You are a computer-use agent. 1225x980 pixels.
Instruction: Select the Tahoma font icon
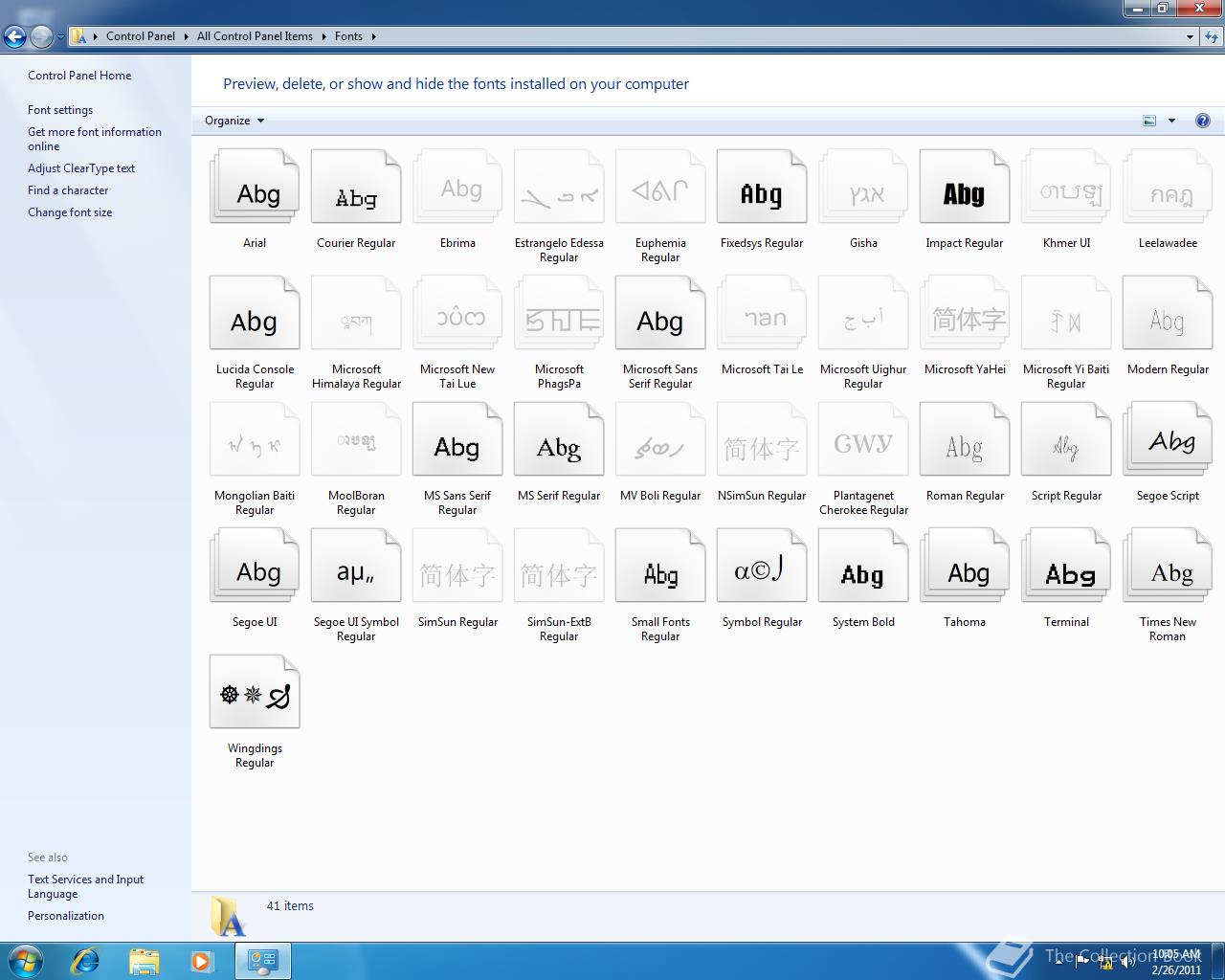coord(965,567)
